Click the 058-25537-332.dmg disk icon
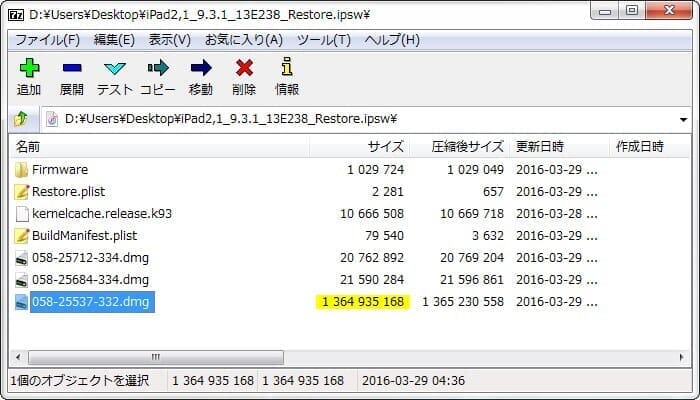This screenshot has width=700, height=400. pyautogui.click(x=21, y=302)
